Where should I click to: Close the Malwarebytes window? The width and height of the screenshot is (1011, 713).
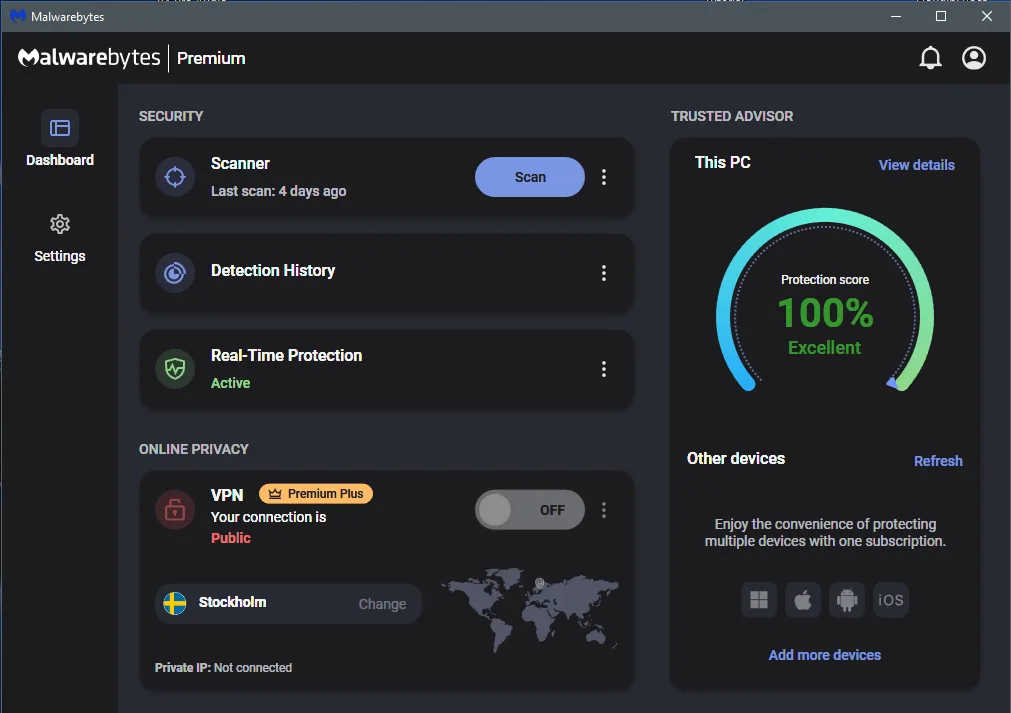pos(986,16)
